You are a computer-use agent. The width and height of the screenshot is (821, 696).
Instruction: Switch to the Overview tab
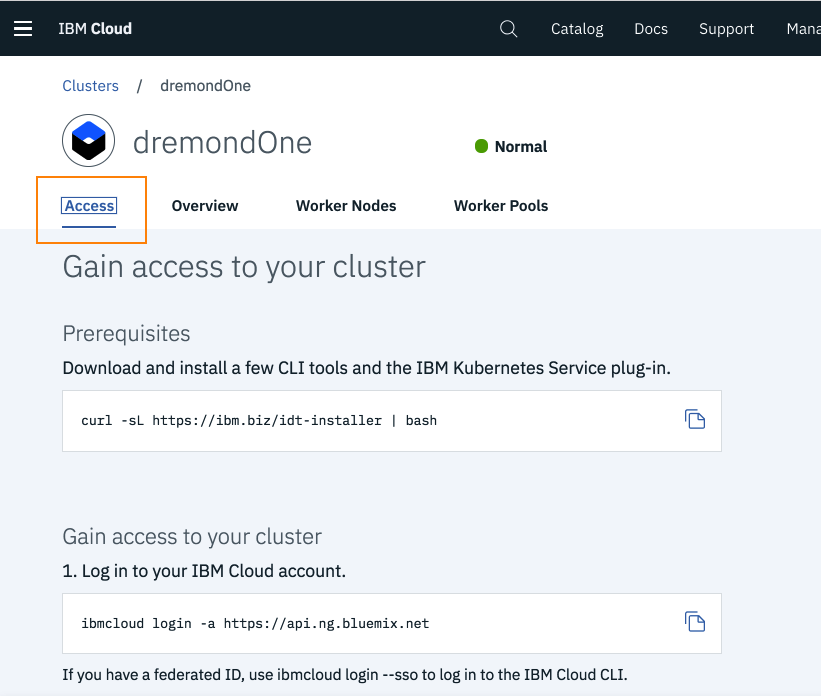pos(205,206)
